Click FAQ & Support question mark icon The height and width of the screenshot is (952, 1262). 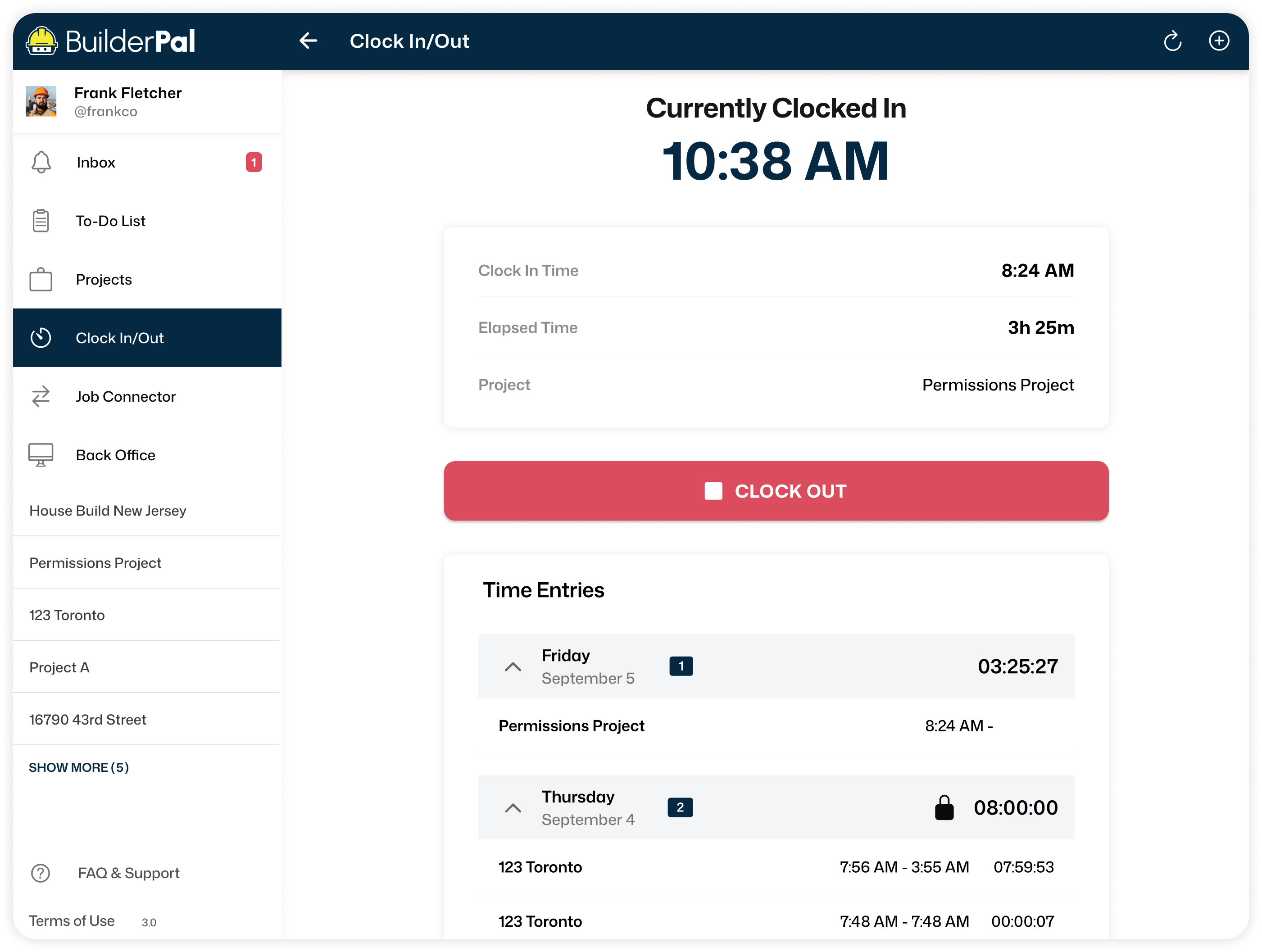point(41,873)
